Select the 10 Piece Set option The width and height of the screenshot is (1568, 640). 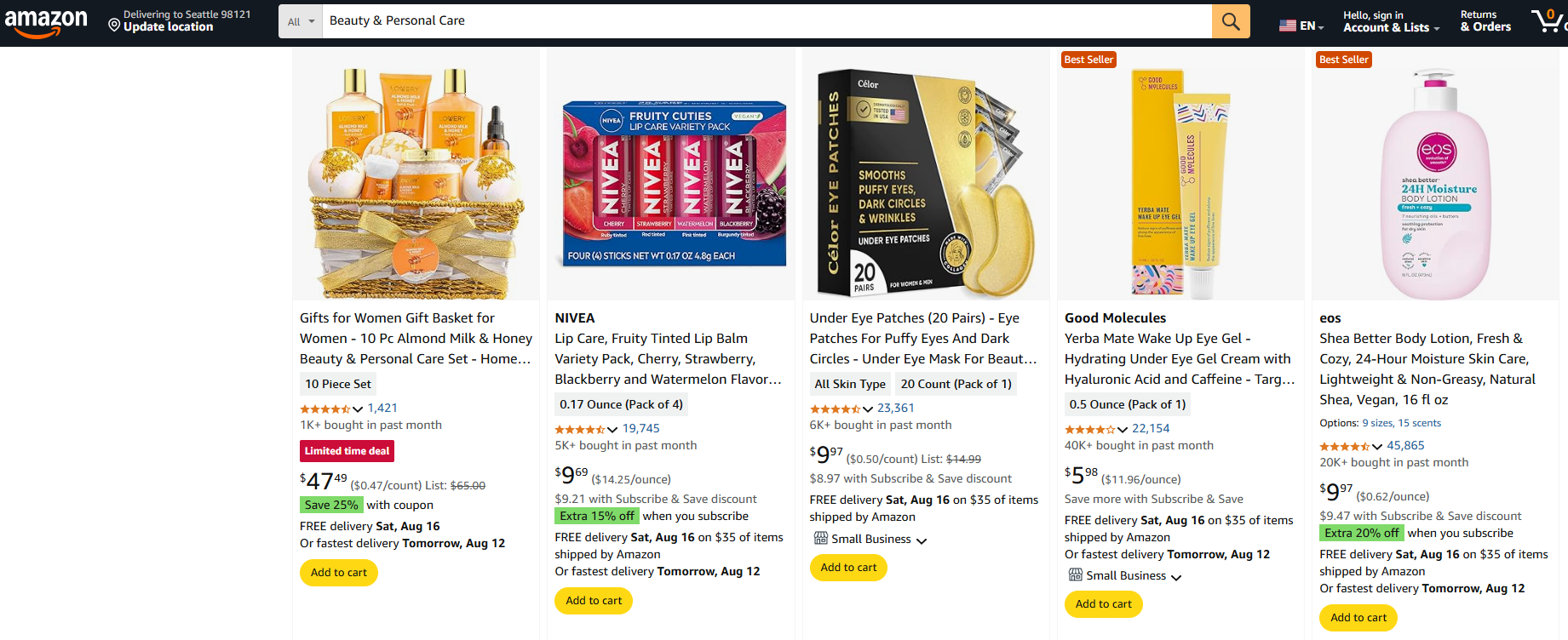tap(338, 384)
